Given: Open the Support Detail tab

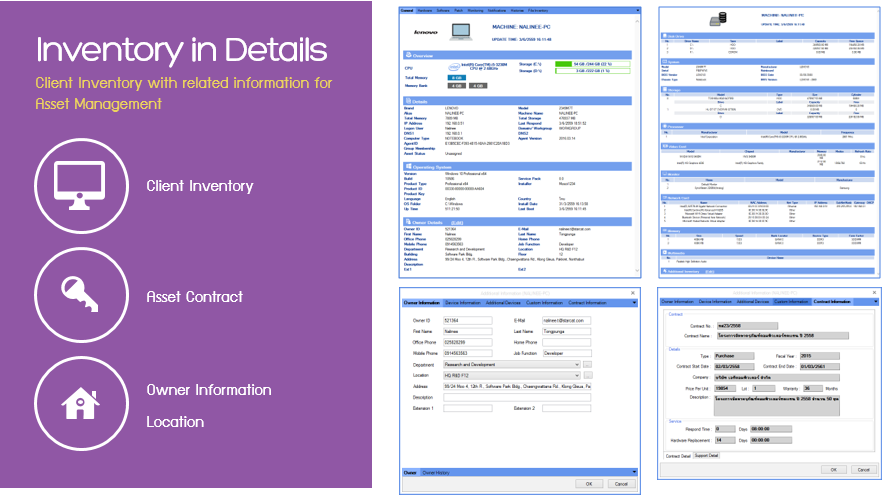Looking at the screenshot, I should [x=707, y=456].
